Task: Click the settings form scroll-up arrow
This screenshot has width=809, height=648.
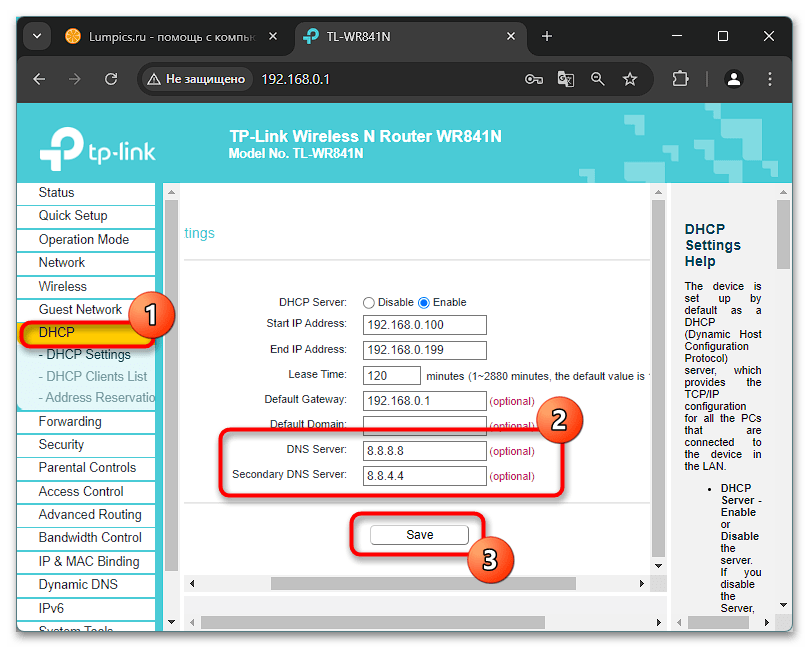Action: tap(658, 192)
